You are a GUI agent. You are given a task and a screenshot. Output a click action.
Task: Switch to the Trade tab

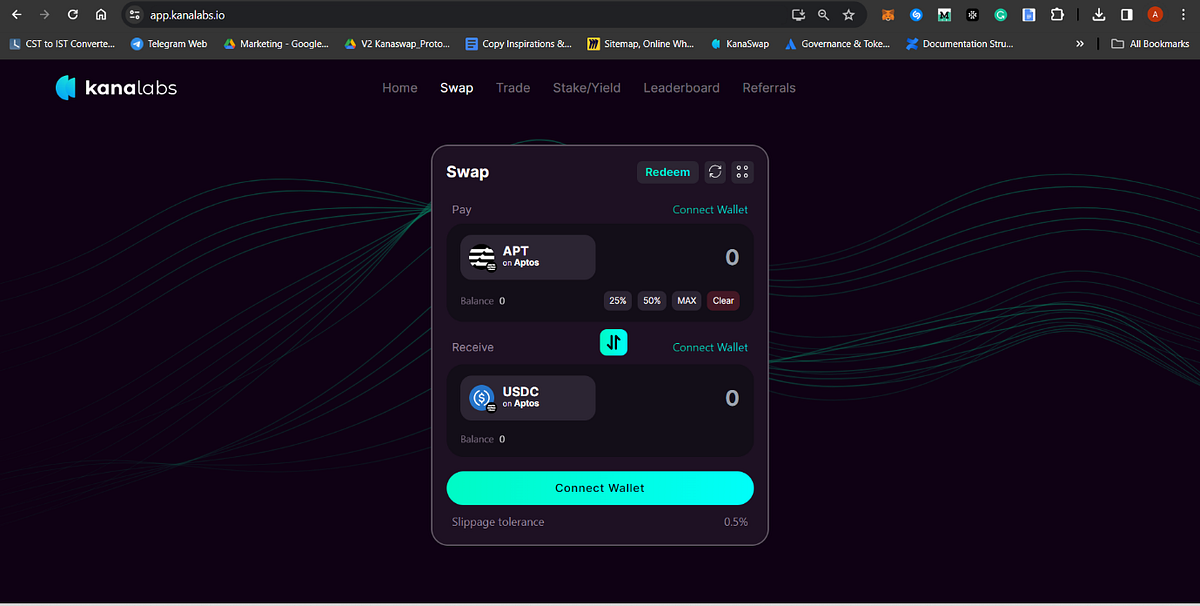(512, 88)
